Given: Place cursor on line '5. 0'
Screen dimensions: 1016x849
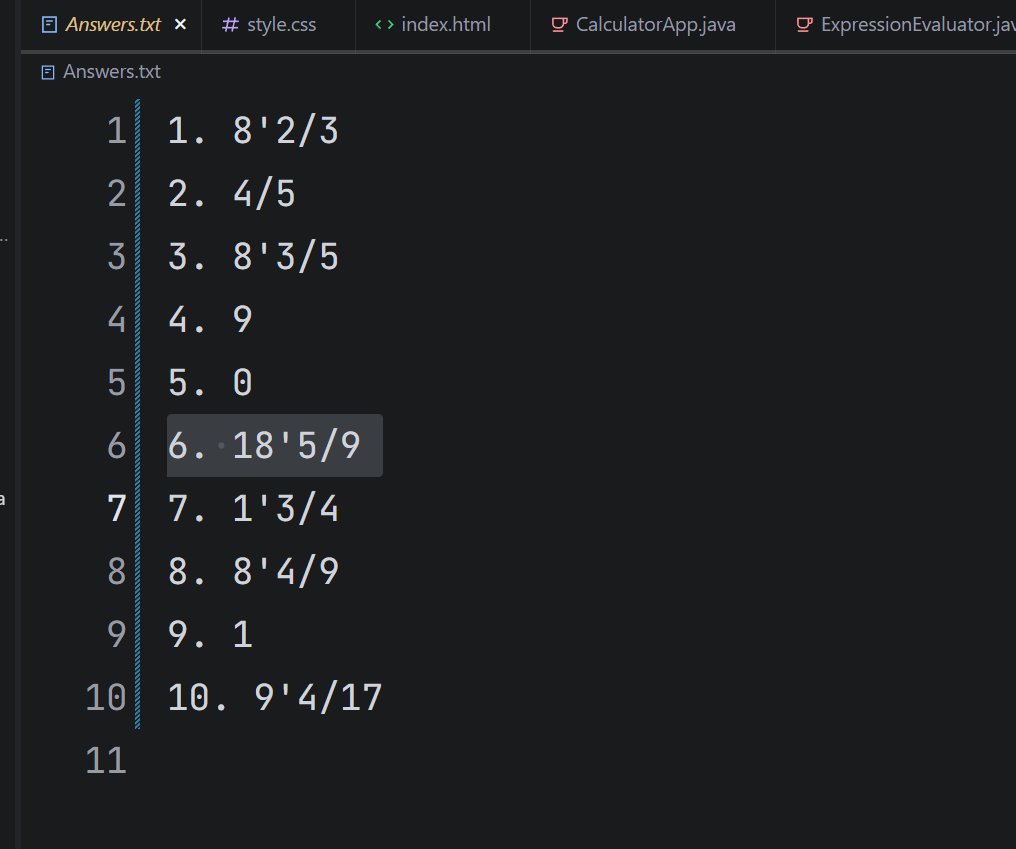Looking at the screenshot, I should click(210, 382).
